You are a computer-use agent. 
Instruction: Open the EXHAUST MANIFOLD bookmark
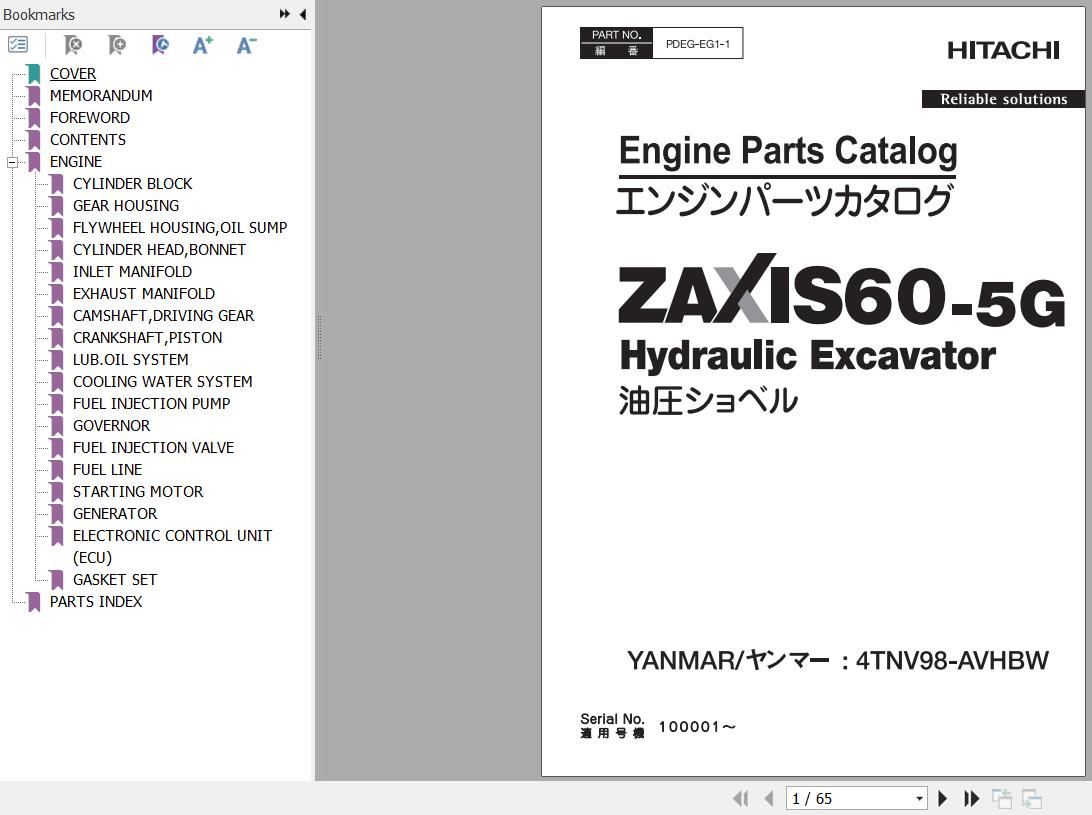click(143, 294)
